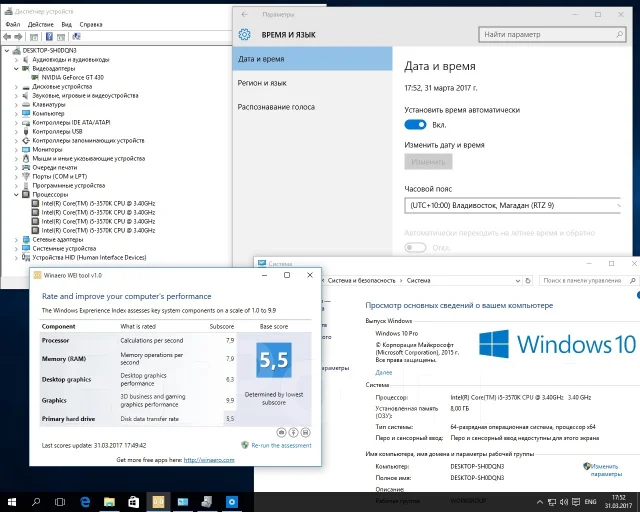Click the Primary hard drive row in WEI tool

[x=138, y=419]
